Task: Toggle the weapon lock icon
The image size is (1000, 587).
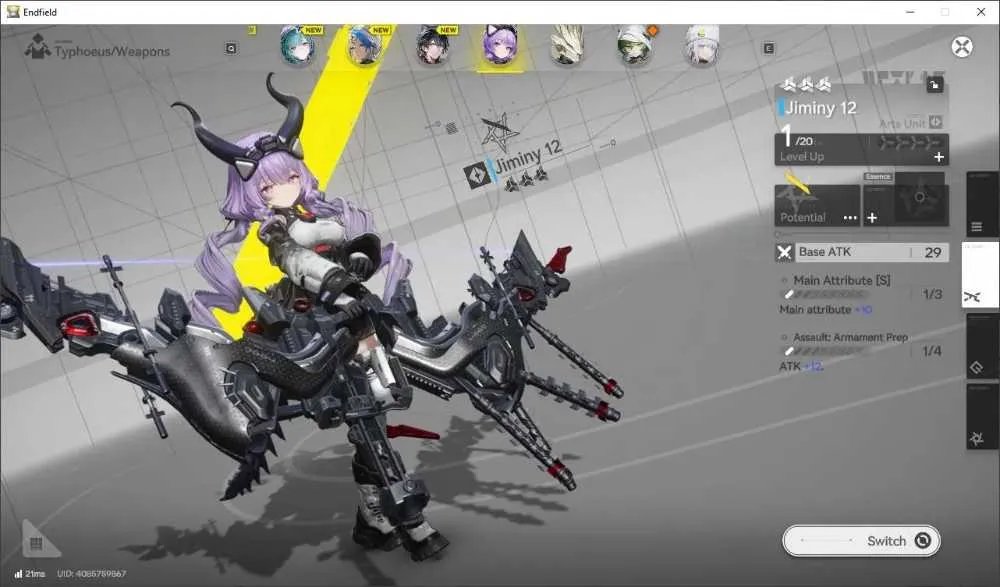Action: click(x=934, y=85)
